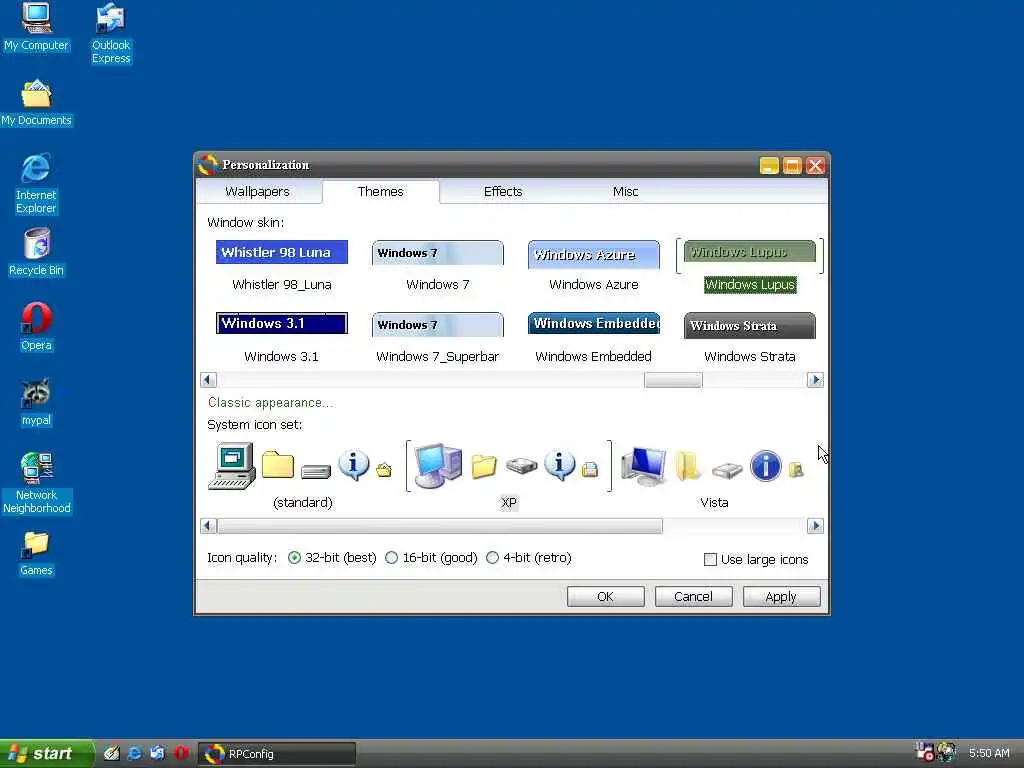
Task: Switch to the Effects tab
Action: point(503,191)
